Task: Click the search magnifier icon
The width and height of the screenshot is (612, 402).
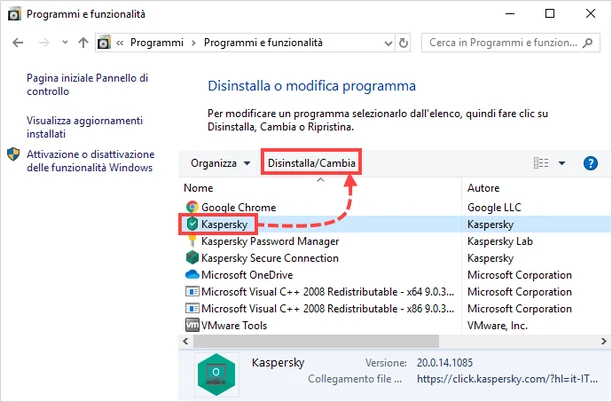Action: [x=587, y=43]
